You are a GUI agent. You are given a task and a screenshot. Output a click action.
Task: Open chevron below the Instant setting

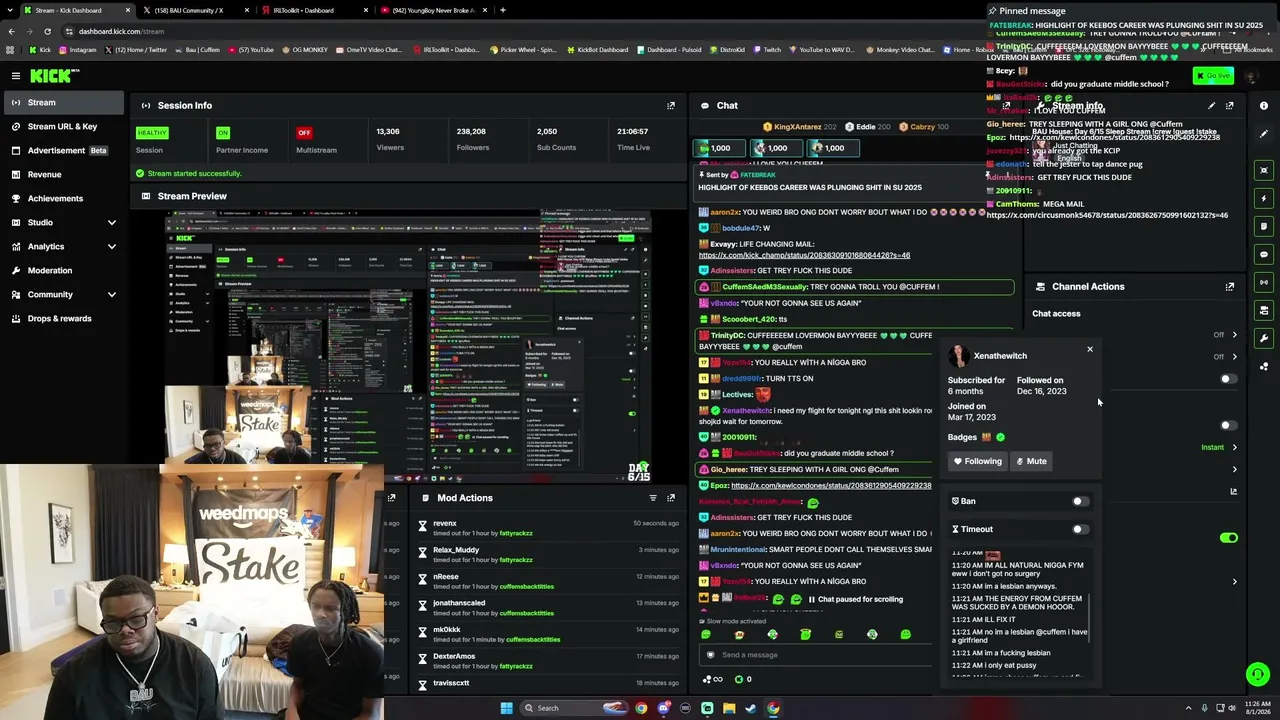[1234, 469]
